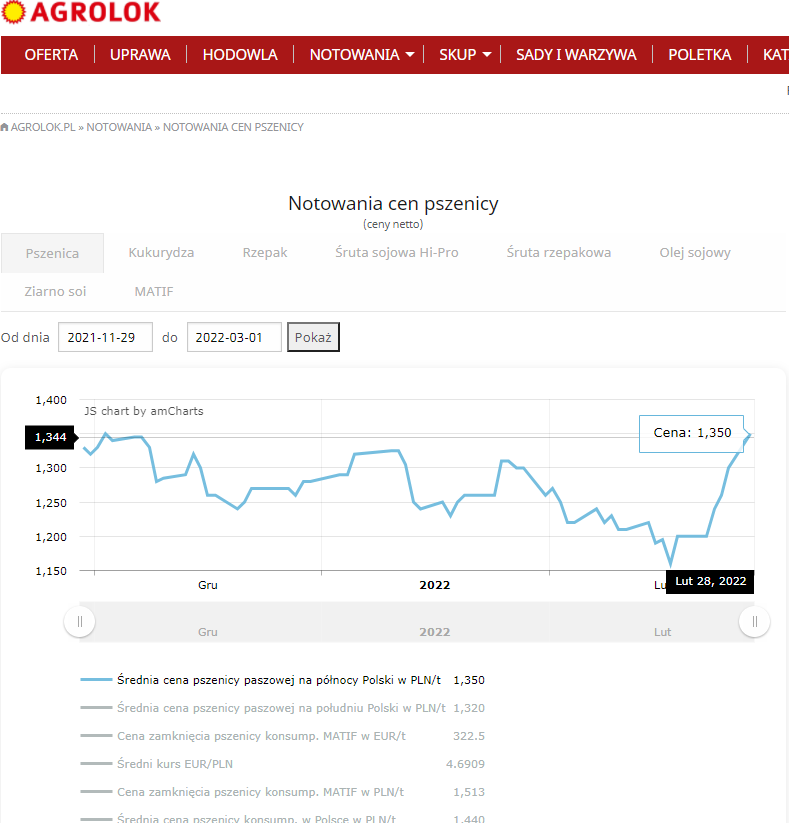Image resolution: width=789 pixels, height=823 pixels.
Task: Open the Oferta menu item
Action: pos(51,55)
